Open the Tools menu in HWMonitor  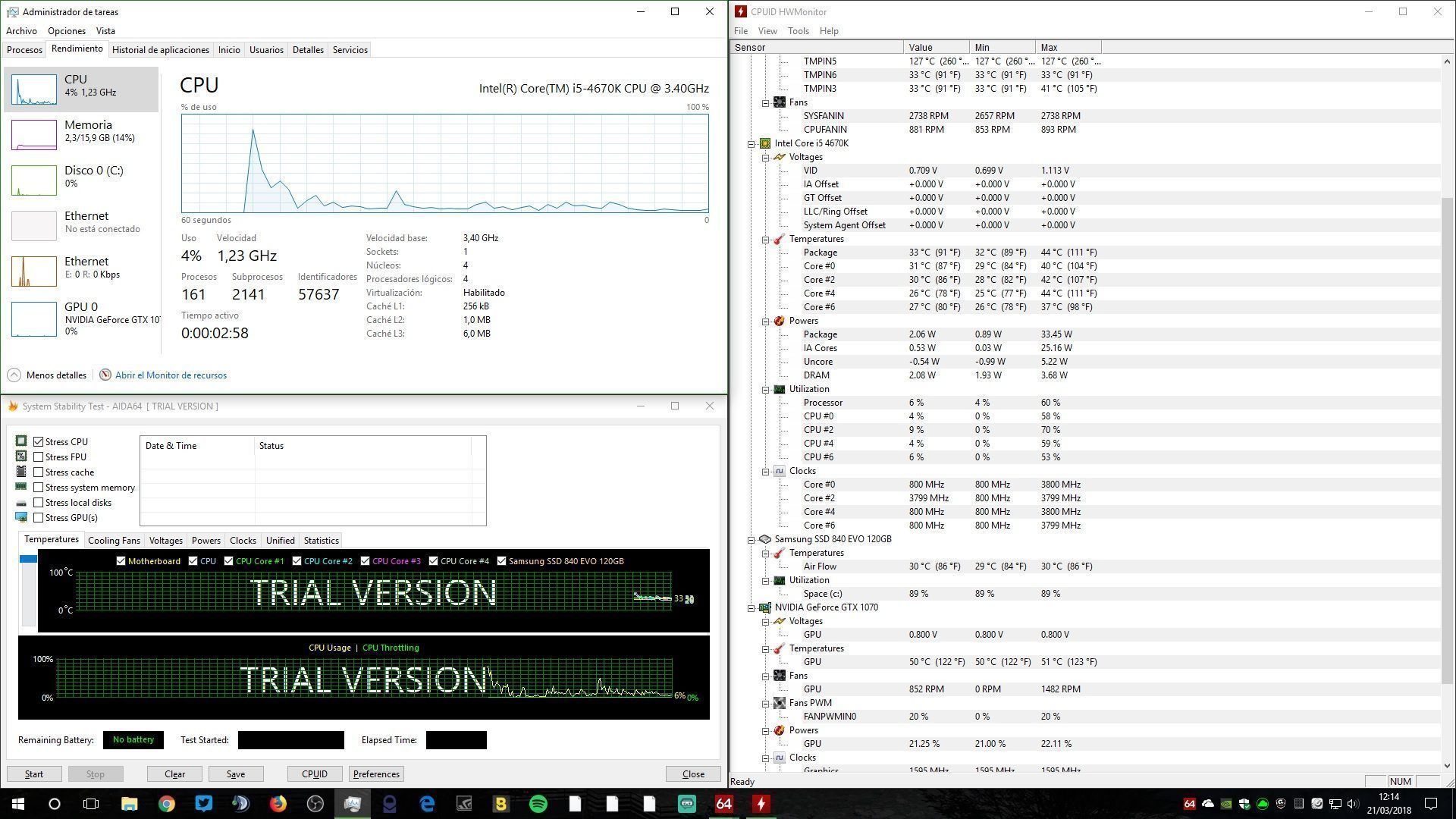click(x=798, y=31)
